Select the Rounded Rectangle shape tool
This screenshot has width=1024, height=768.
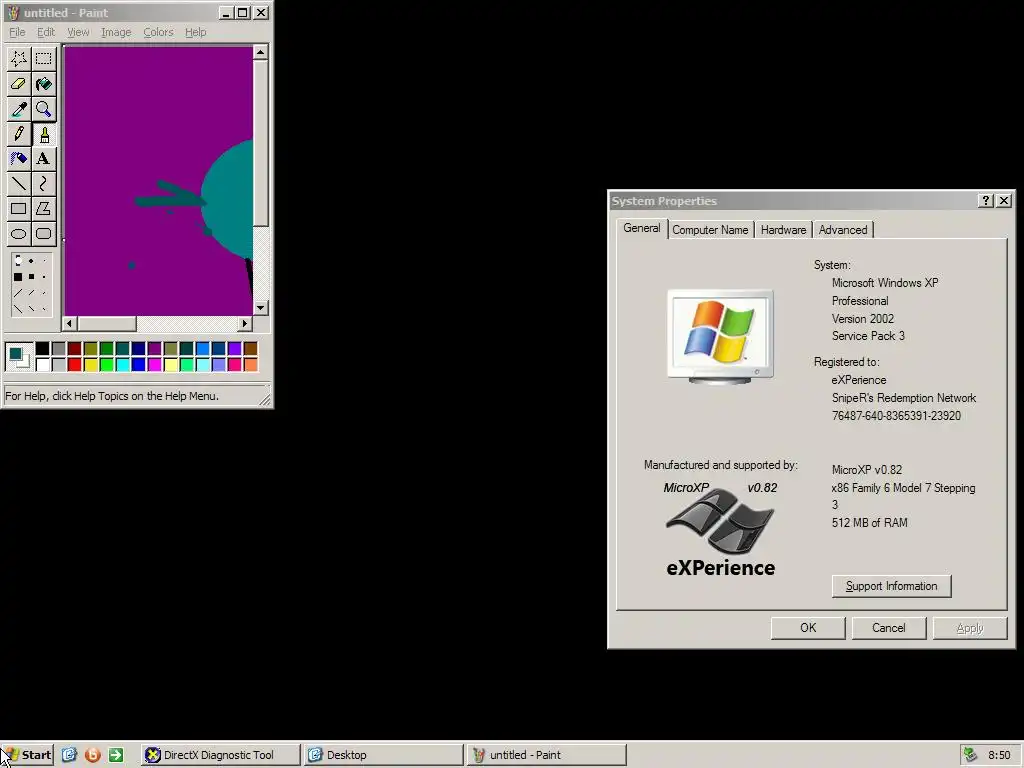(44, 234)
